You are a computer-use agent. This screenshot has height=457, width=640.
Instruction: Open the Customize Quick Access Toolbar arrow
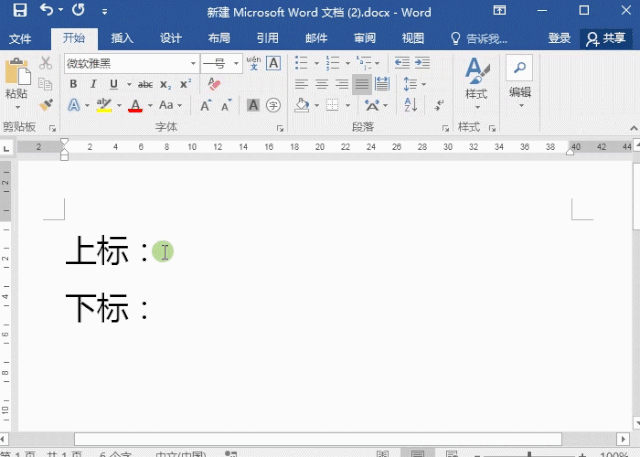point(104,11)
